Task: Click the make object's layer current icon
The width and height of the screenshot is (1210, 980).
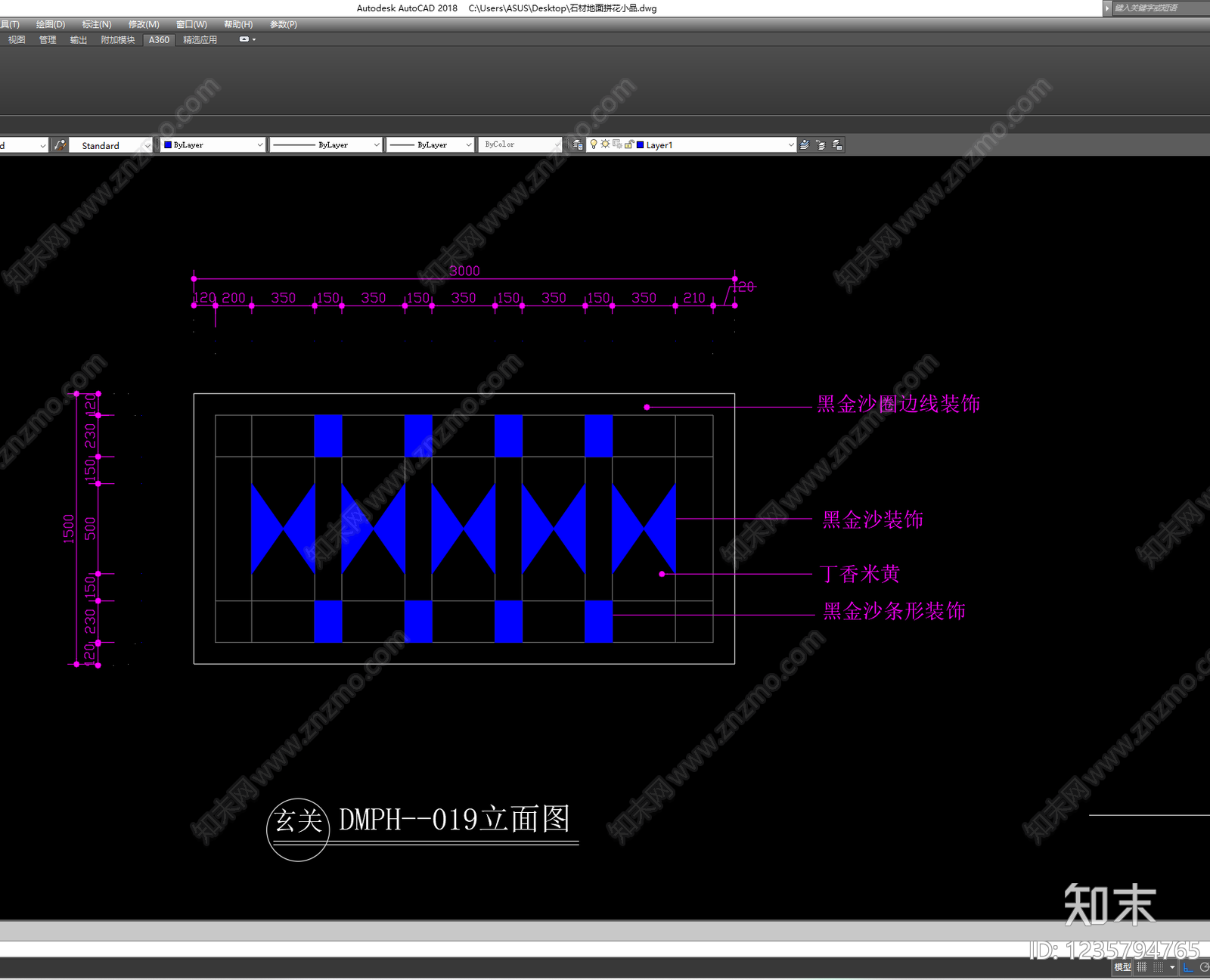Action: click(x=805, y=144)
